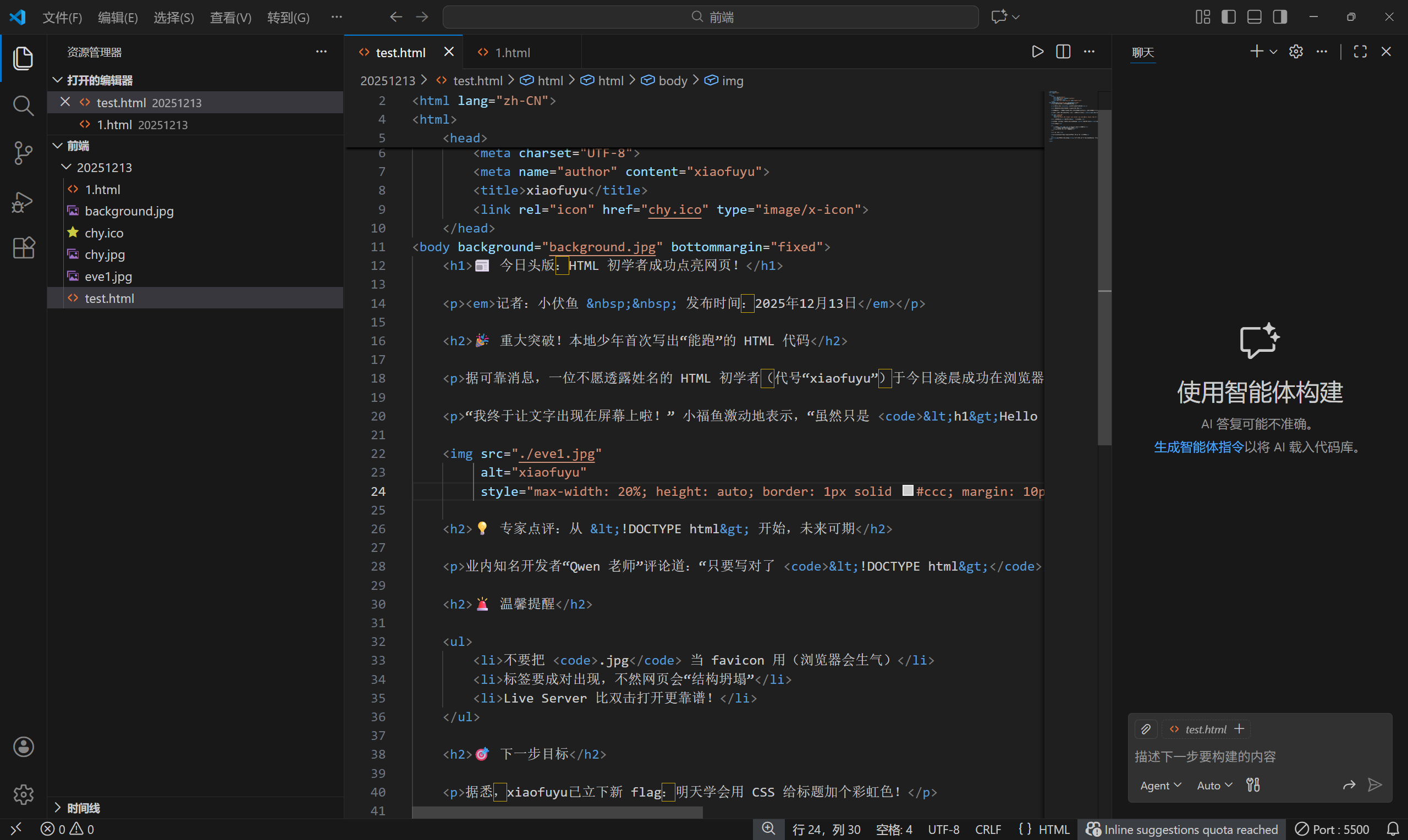Open new chat dropdown arrow
This screenshot has width=1408, height=840.
pos(1273,52)
